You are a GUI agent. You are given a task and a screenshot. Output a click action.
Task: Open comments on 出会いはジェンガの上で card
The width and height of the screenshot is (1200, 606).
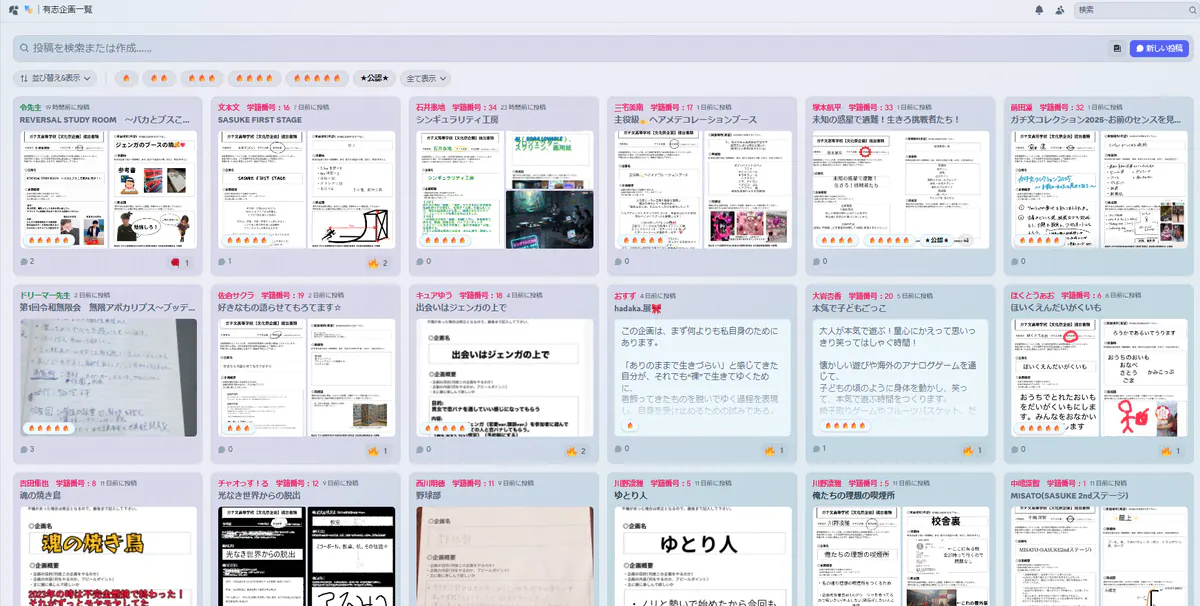click(x=424, y=450)
